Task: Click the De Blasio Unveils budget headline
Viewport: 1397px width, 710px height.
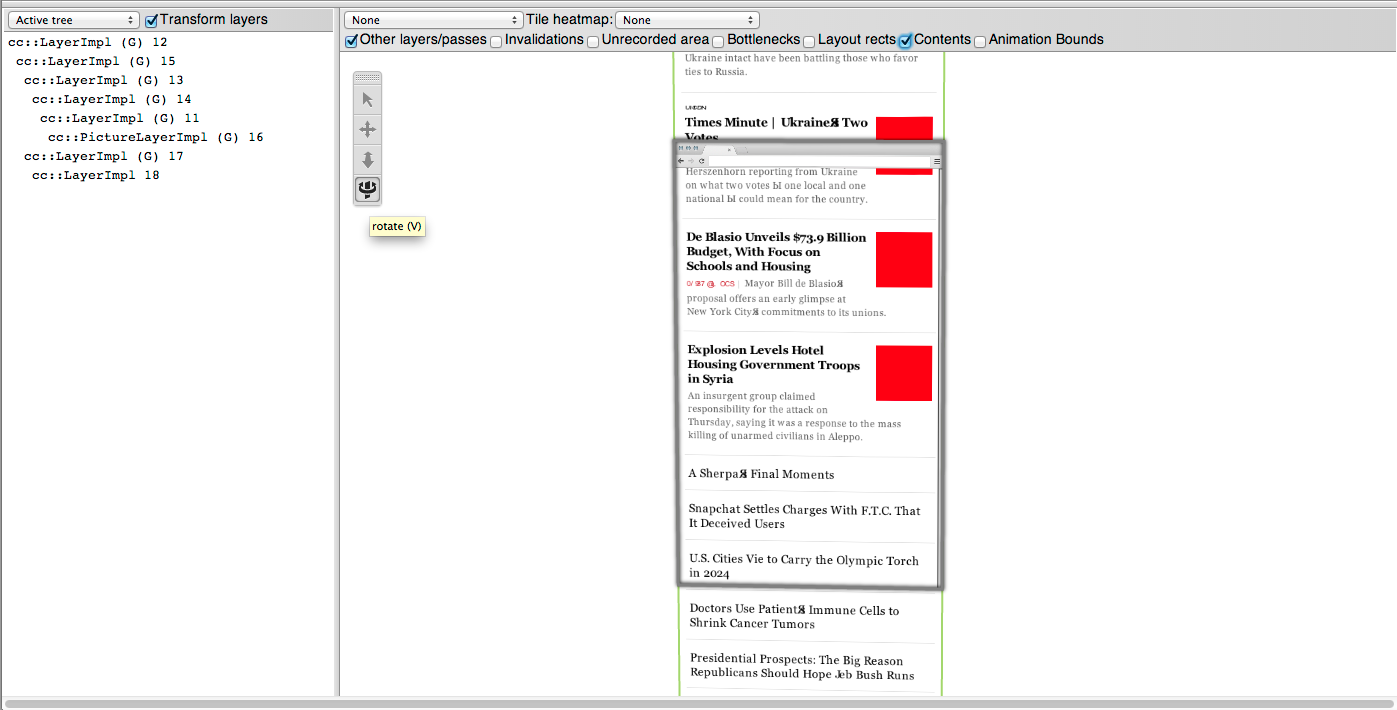Action: point(776,252)
